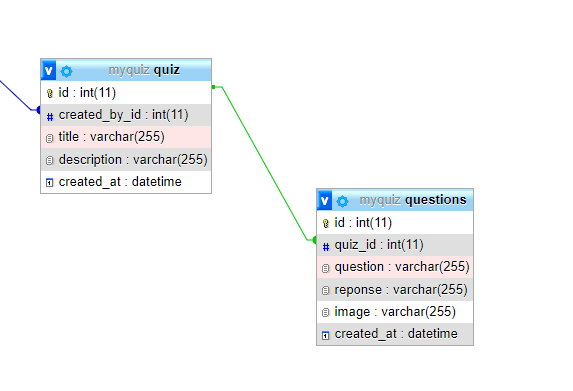This screenshot has height=391, width=573.
Task: Click the text icon beside description column
Action: coord(49,160)
